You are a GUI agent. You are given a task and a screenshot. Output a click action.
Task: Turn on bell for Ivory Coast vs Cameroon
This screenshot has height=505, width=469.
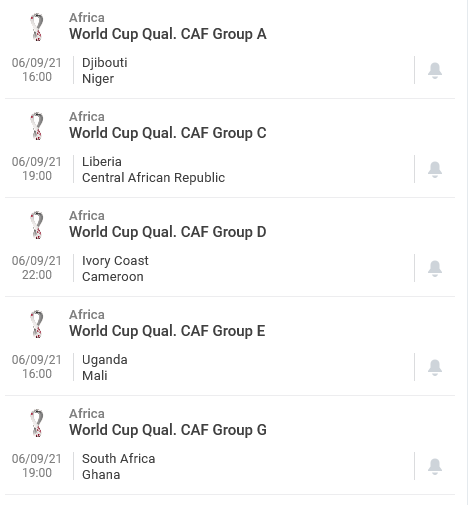tap(435, 268)
